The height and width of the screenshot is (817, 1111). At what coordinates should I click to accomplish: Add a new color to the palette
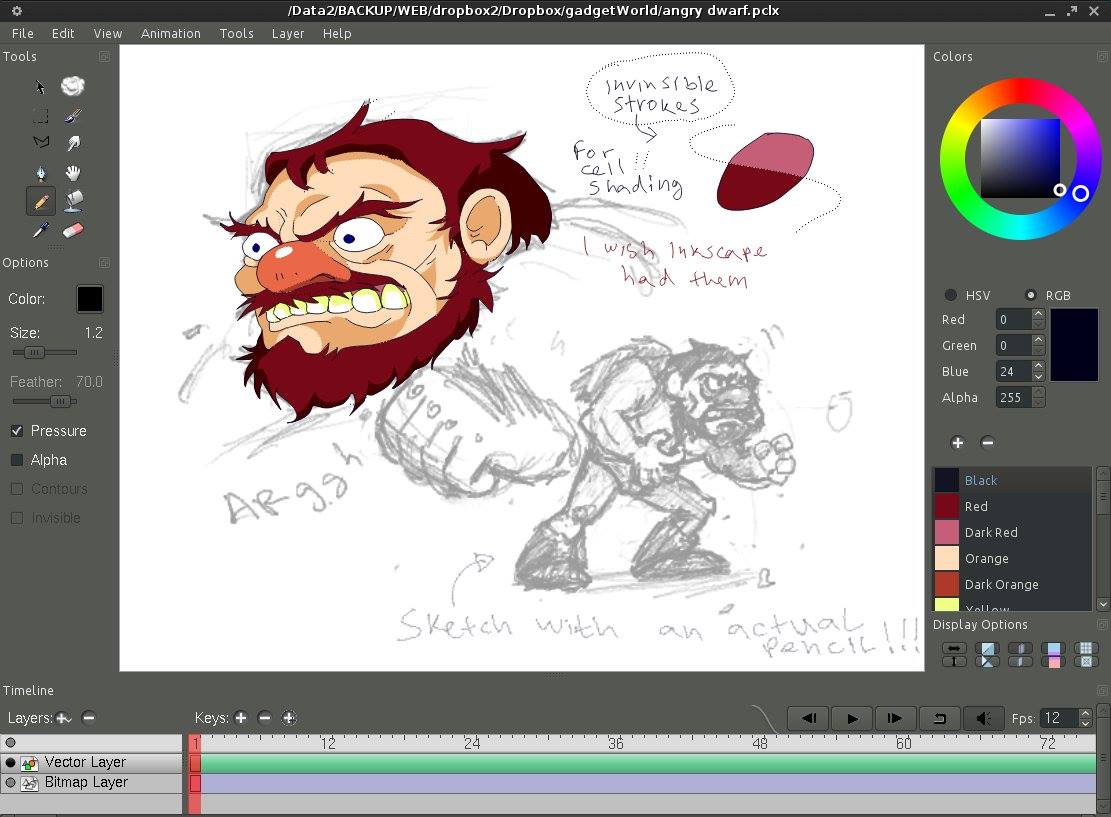[x=957, y=442]
